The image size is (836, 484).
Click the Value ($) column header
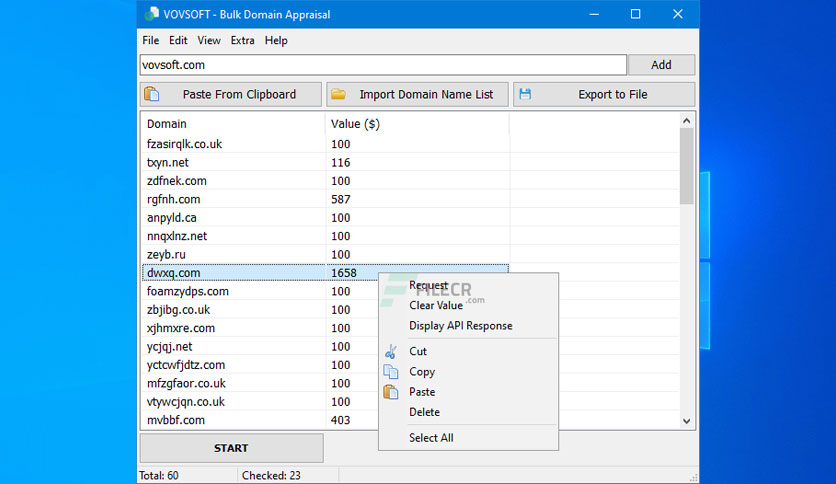(x=417, y=124)
